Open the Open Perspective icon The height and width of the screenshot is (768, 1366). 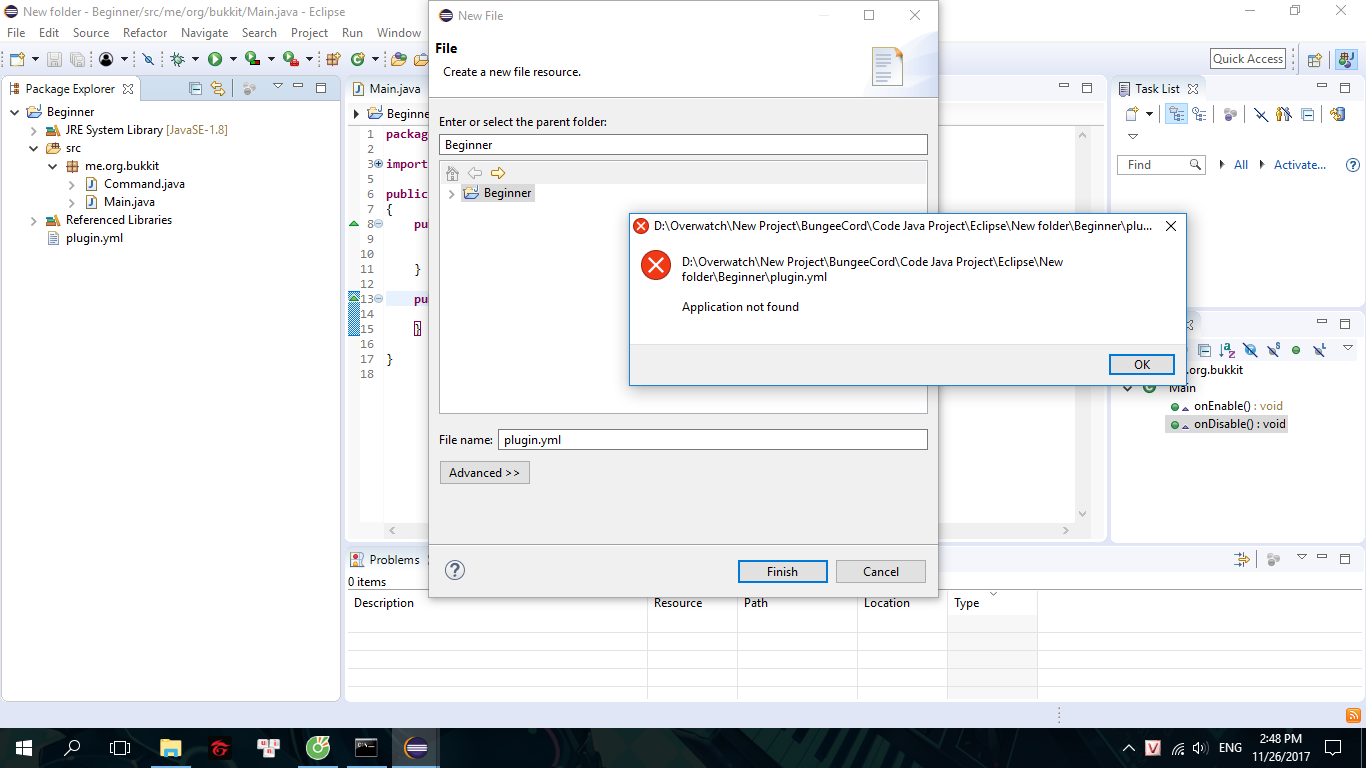click(x=1315, y=60)
